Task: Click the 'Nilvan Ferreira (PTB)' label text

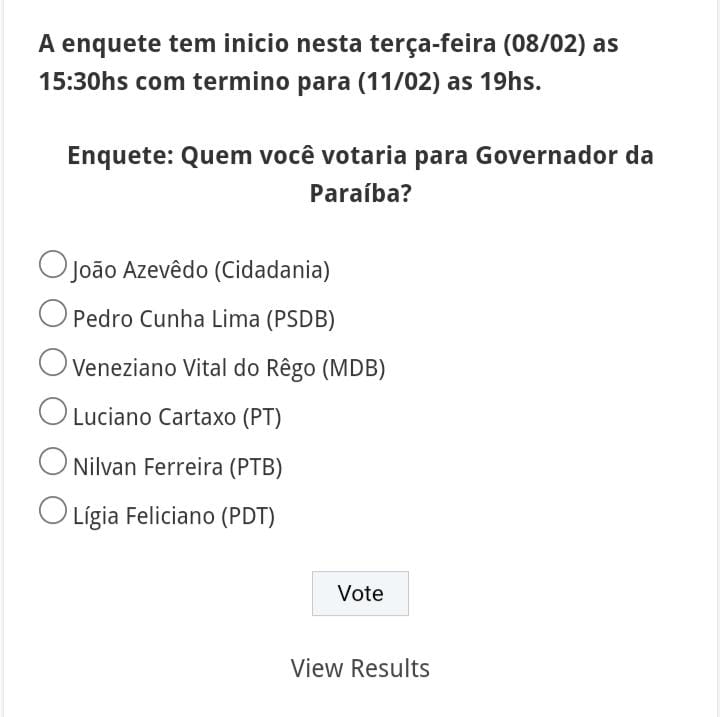Action: 178,467
